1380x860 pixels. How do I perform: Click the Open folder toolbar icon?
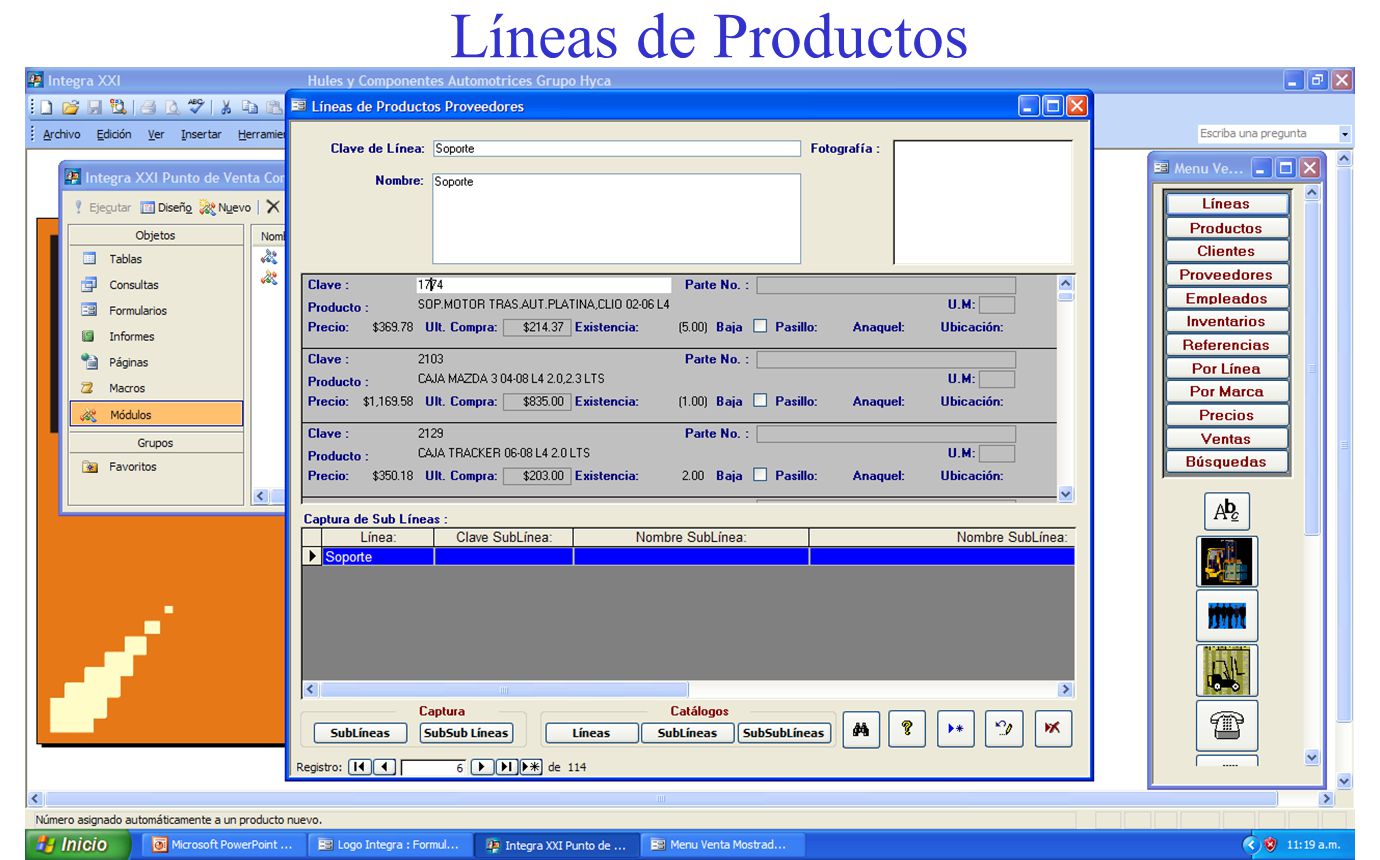point(70,106)
